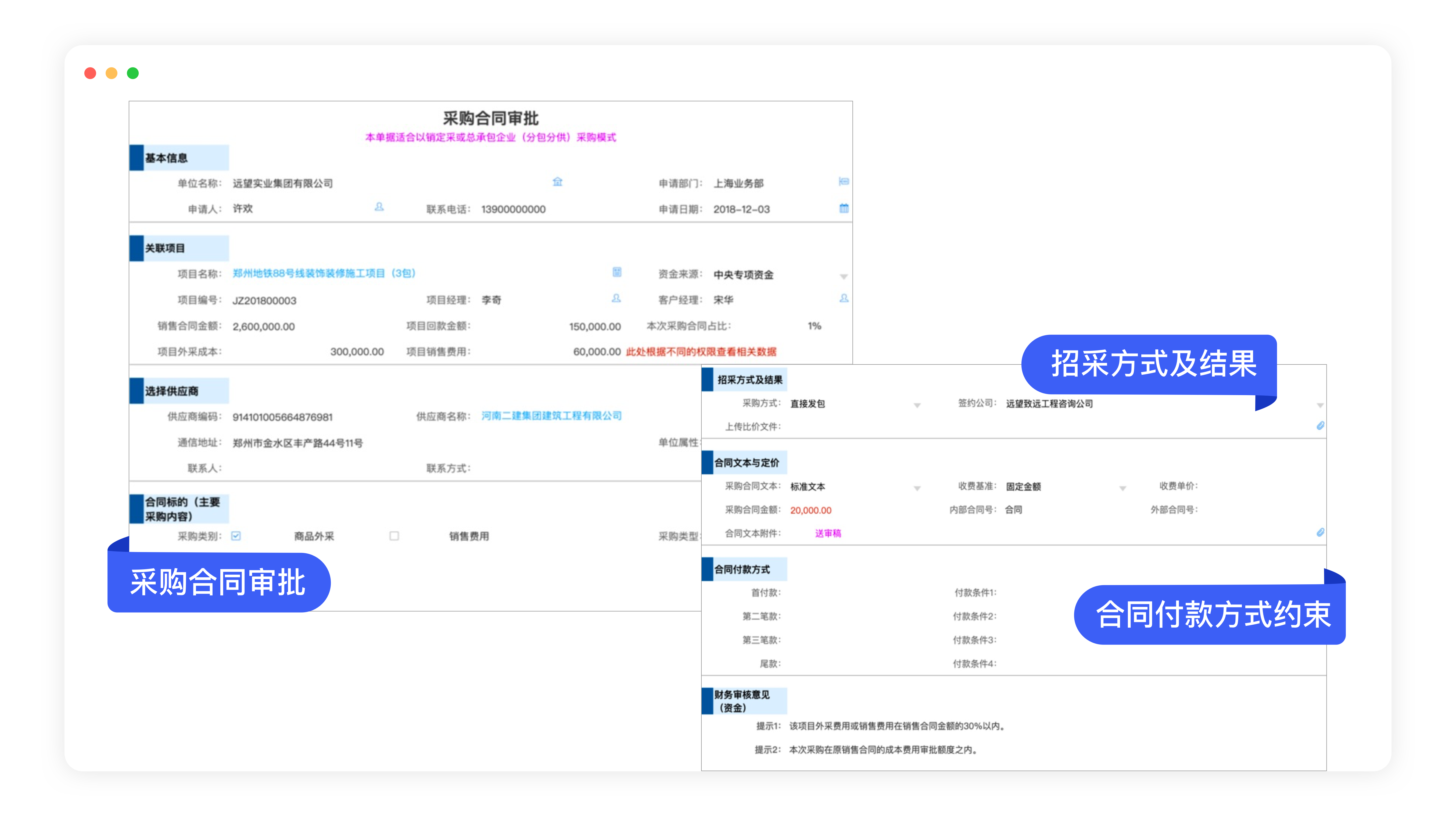
Task: Click the 项目编号 value JZ201800003
Action: click(264, 300)
